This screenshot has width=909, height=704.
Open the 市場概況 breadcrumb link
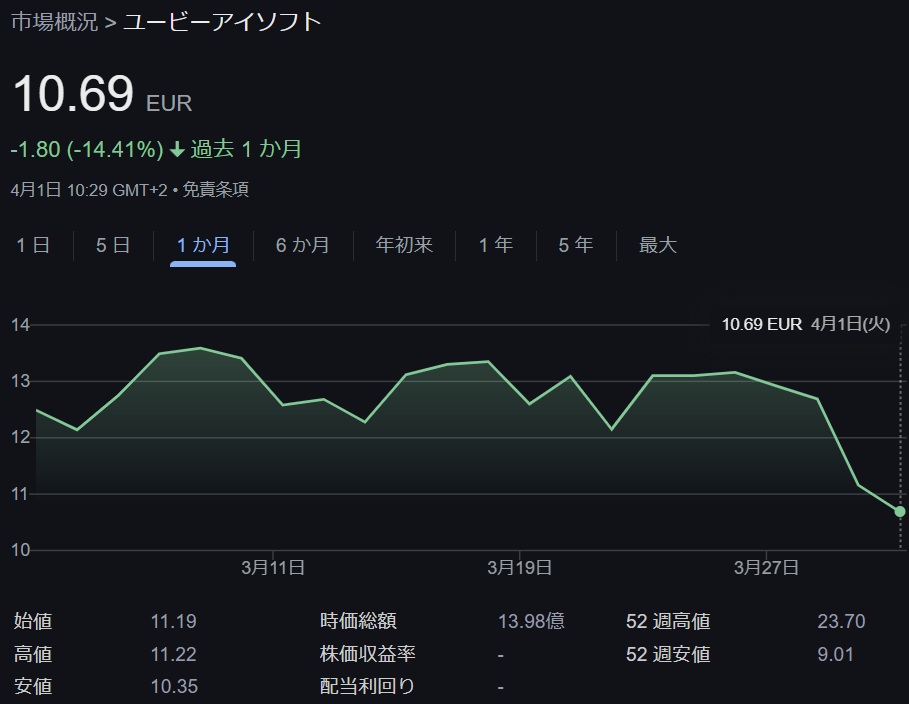pyautogui.click(x=54, y=22)
